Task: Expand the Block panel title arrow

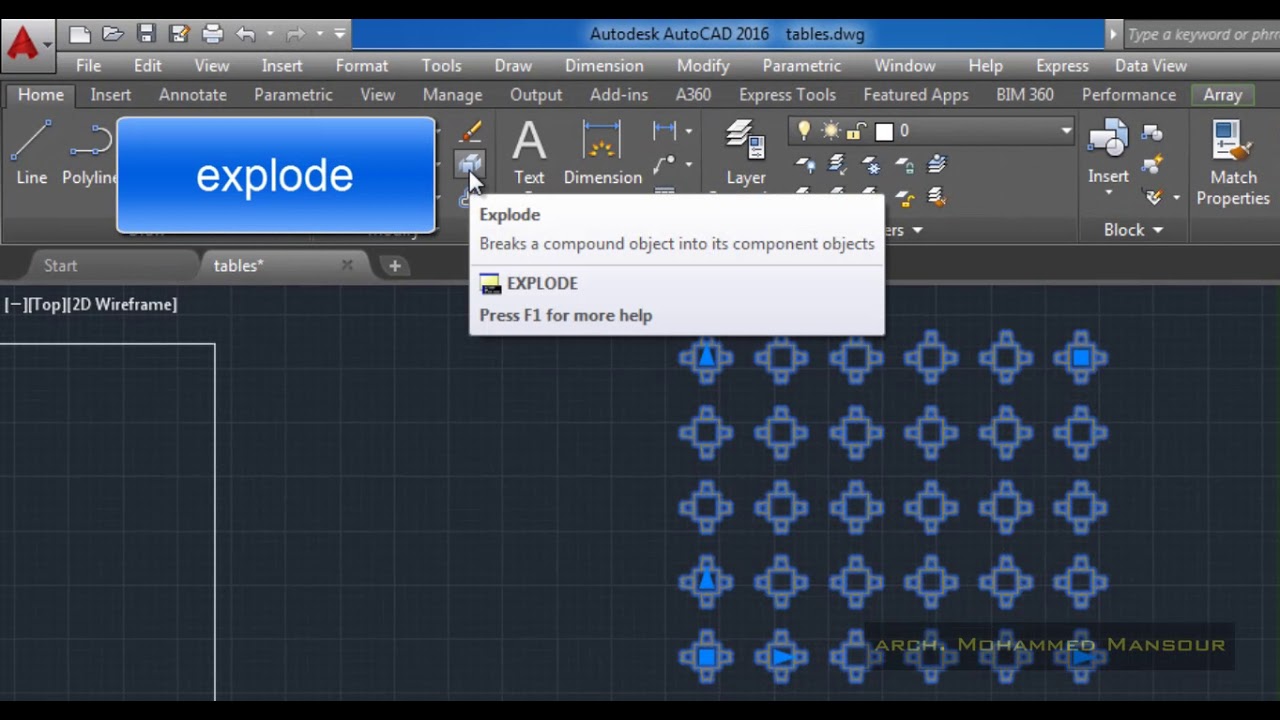Action: pos(1158,230)
